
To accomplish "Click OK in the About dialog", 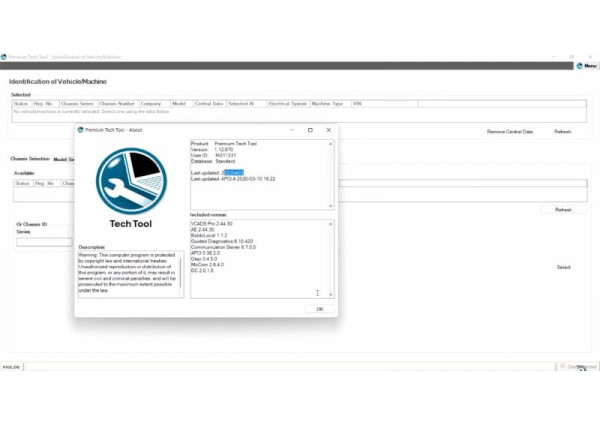I will pos(319,309).
